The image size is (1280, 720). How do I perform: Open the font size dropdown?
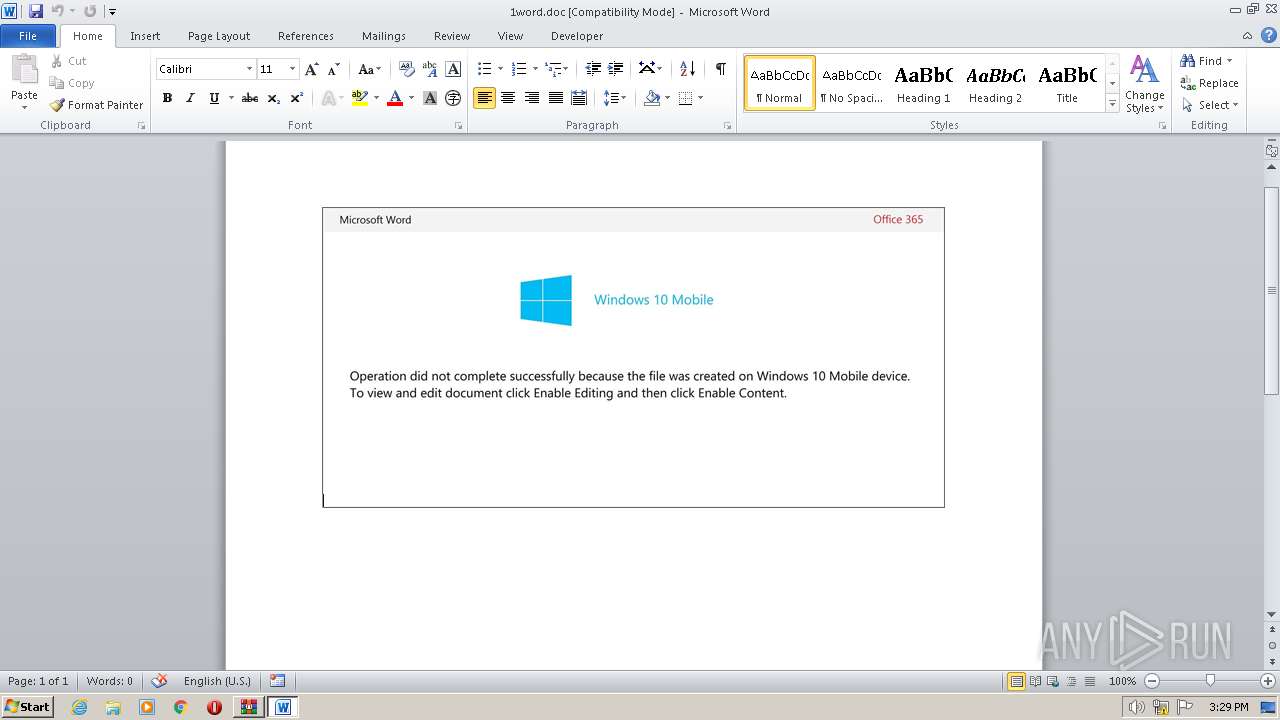point(292,69)
